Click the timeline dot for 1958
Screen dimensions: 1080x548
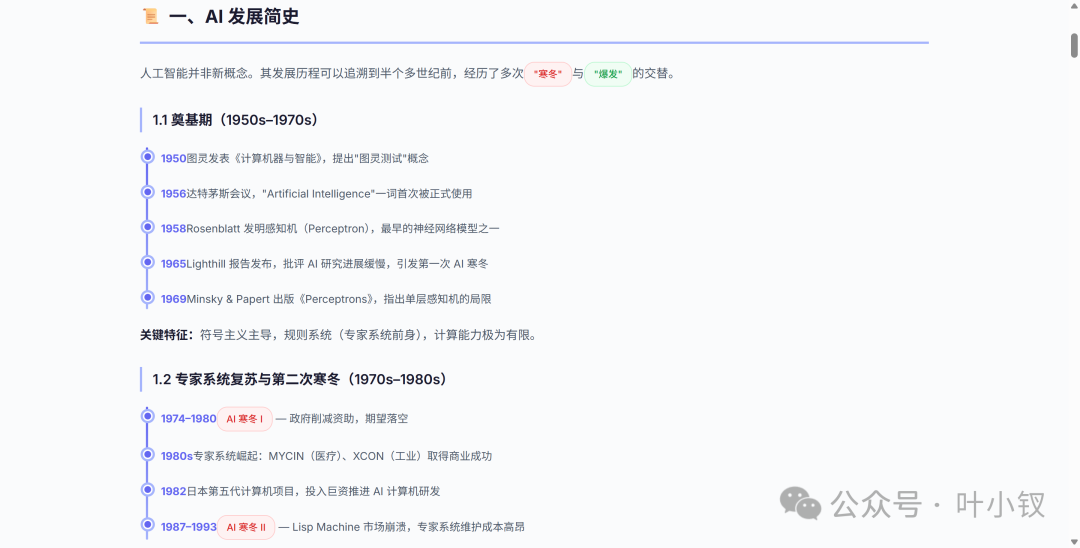[x=147, y=226]
